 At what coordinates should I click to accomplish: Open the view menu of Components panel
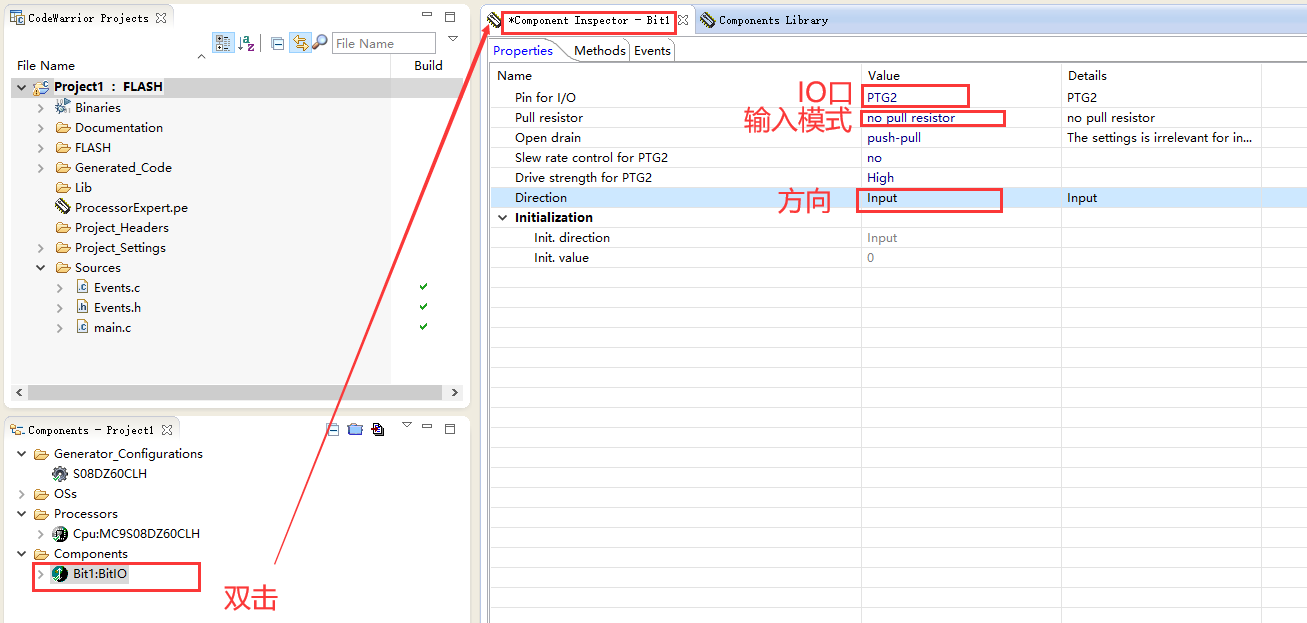pos(405,427)
